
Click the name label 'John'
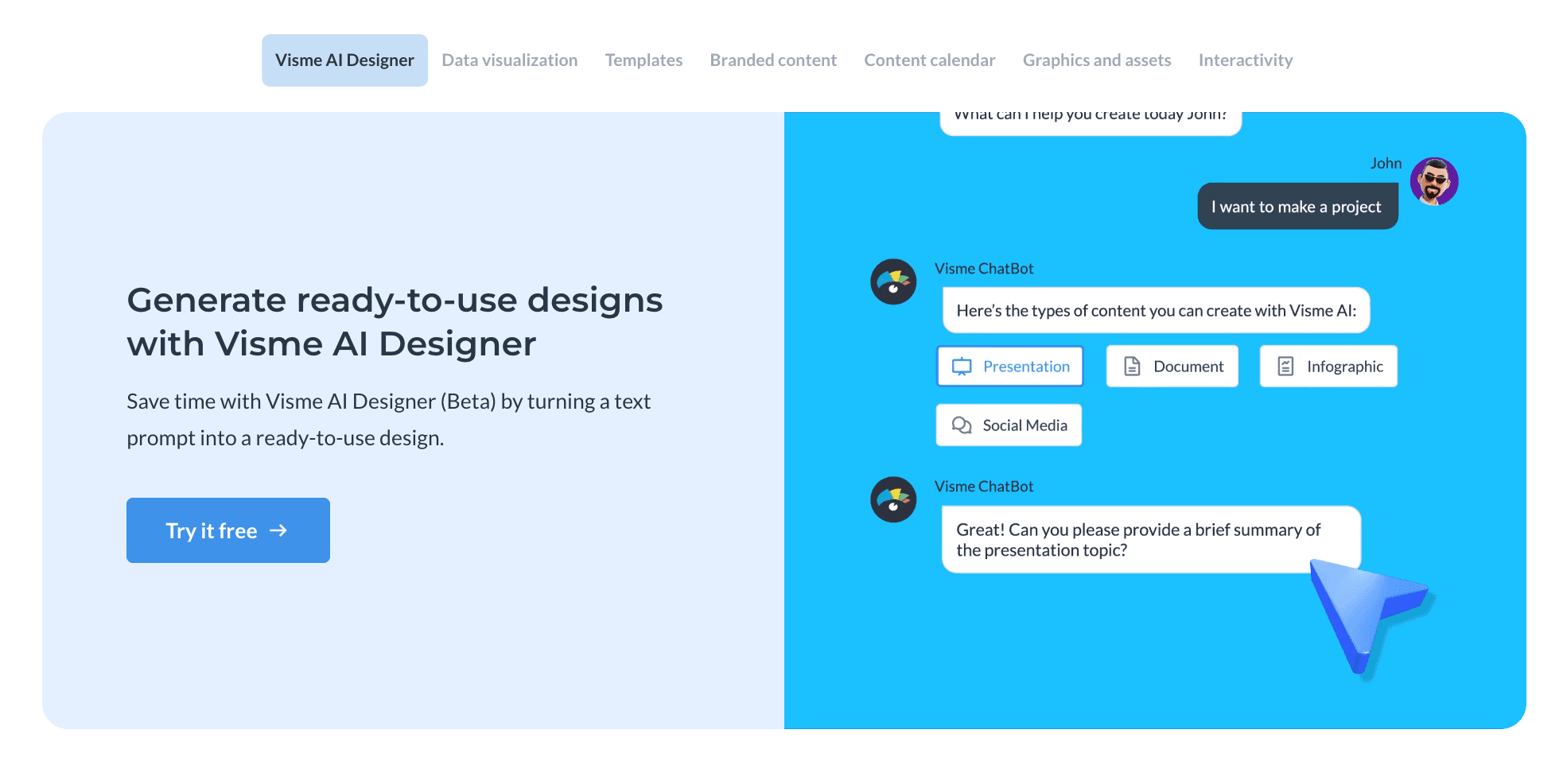coord(1386,163)
